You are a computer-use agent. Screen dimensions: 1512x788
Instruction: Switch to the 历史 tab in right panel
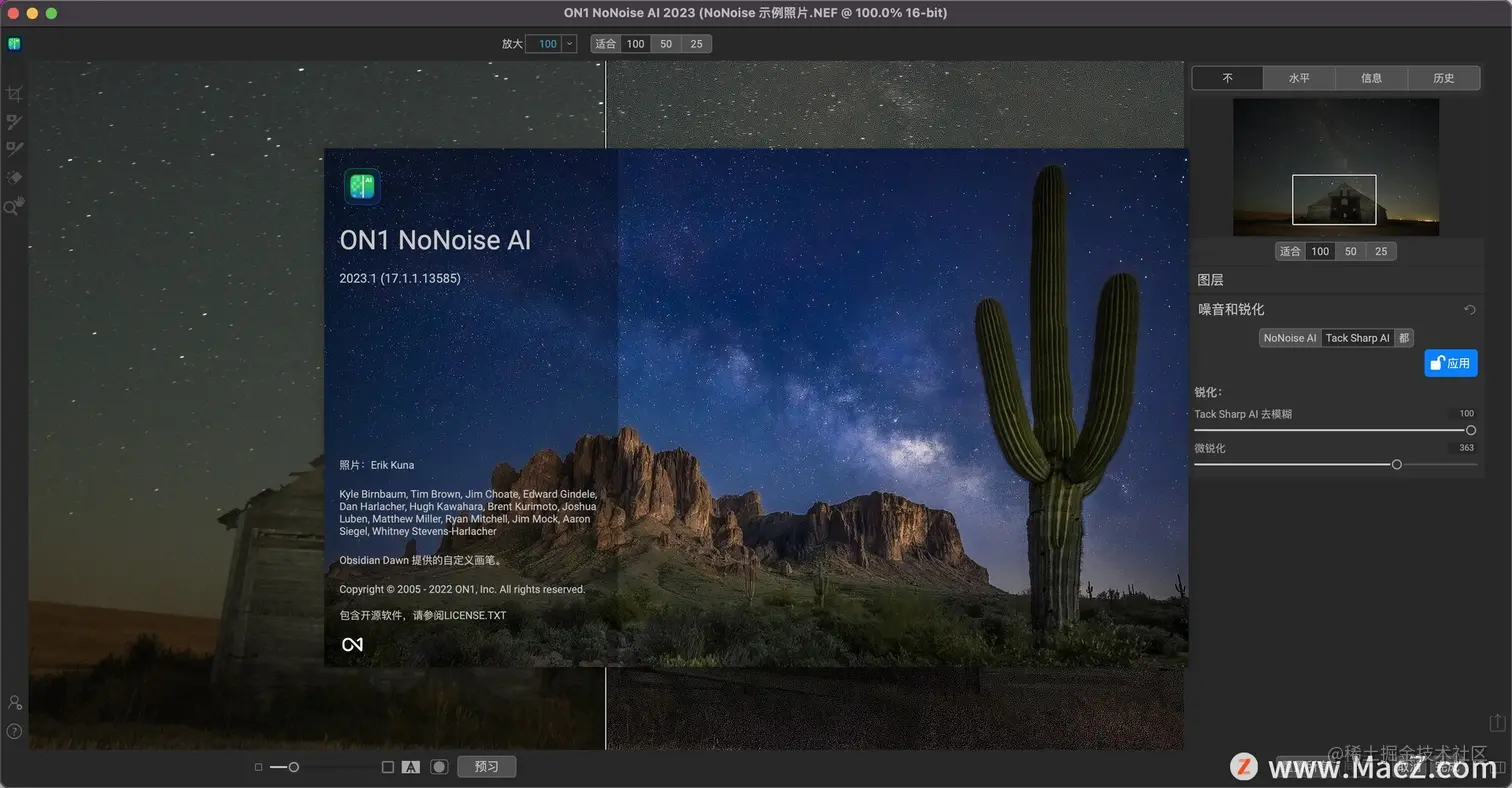click(1443, 78)
